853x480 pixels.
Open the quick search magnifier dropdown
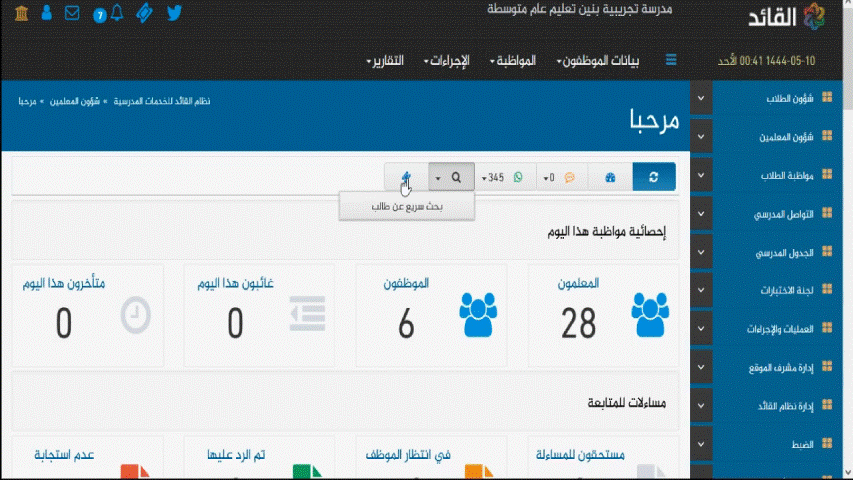tap(449, 177)
